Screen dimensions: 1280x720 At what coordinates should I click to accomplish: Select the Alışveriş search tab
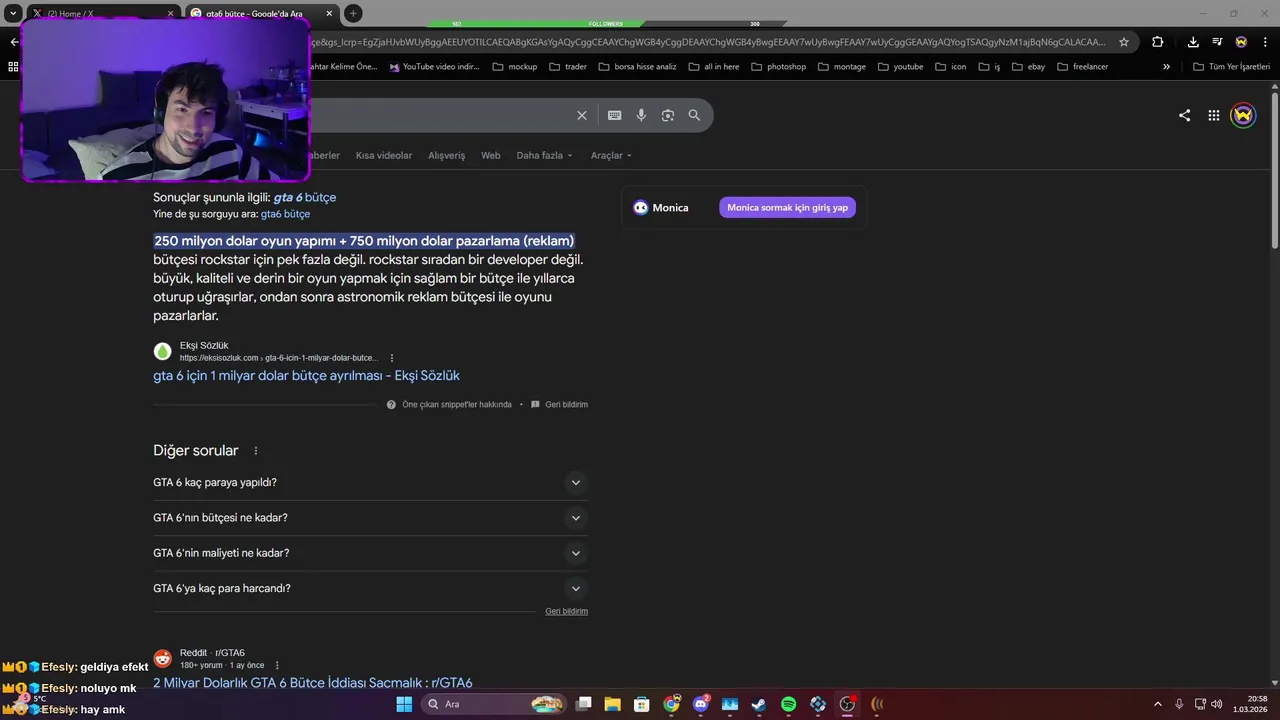447,155
